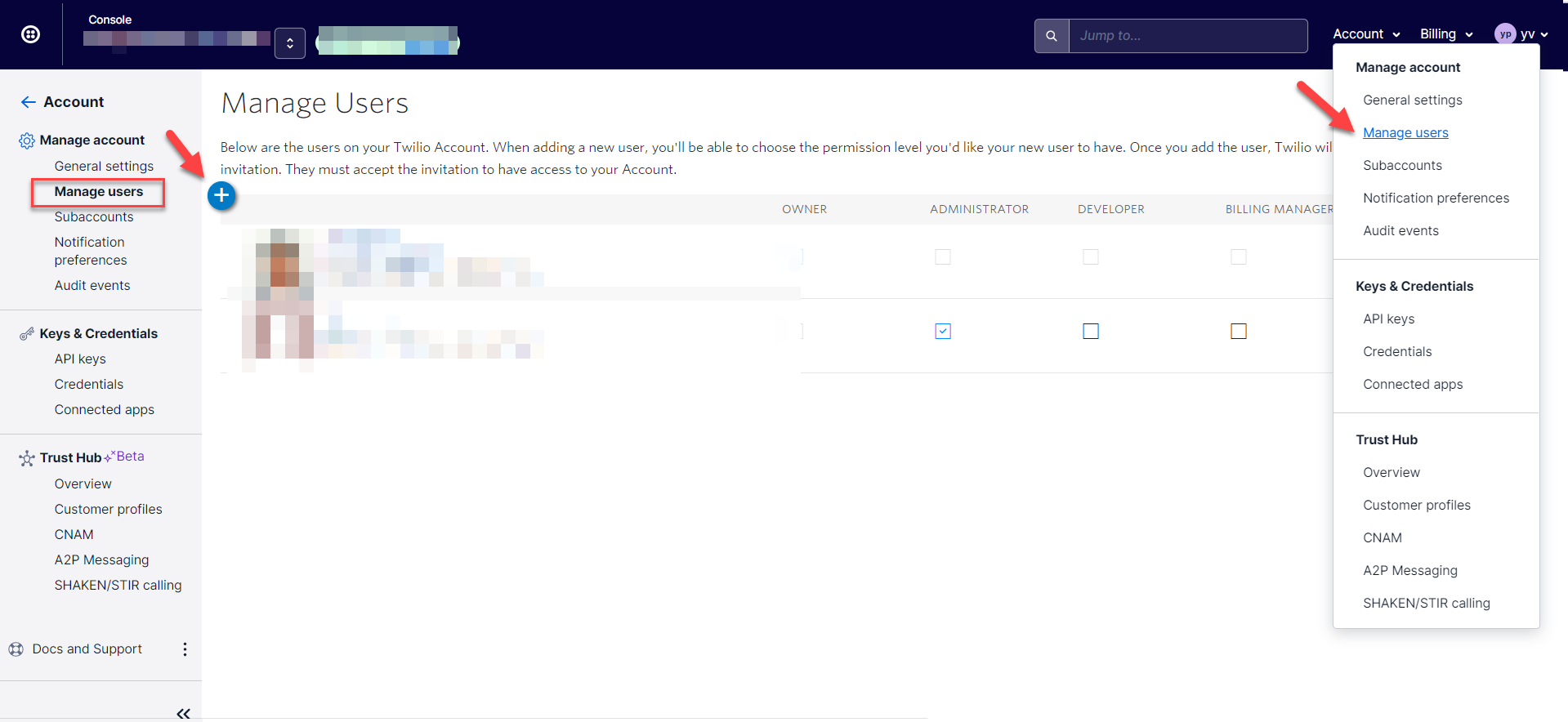Open Trust Hub Overview in left sidebar

pyautogui.click(x=83, y=484)
